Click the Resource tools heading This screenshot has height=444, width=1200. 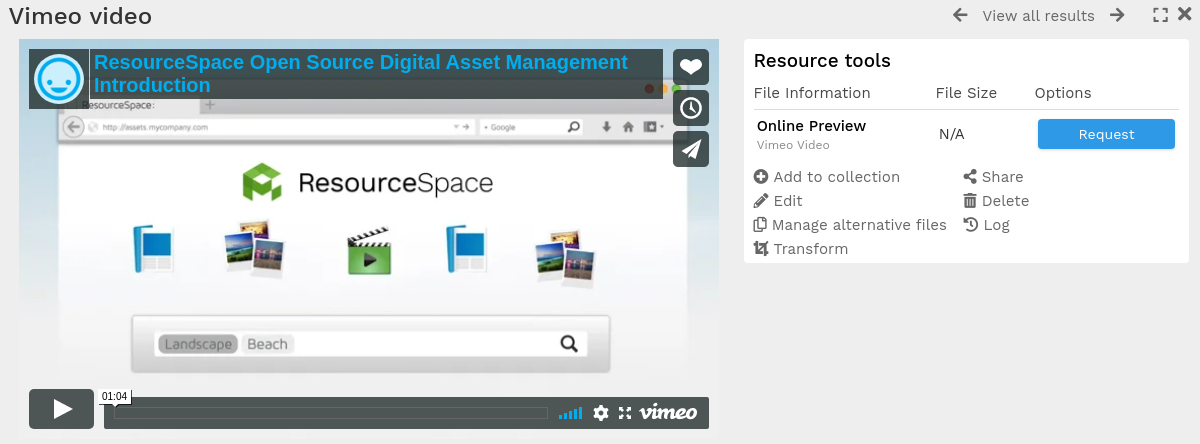click(822, 61)
